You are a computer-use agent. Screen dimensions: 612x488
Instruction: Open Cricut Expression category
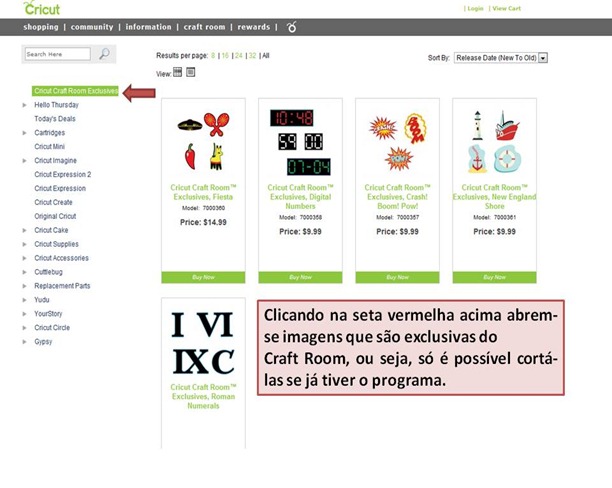(60, 188)
